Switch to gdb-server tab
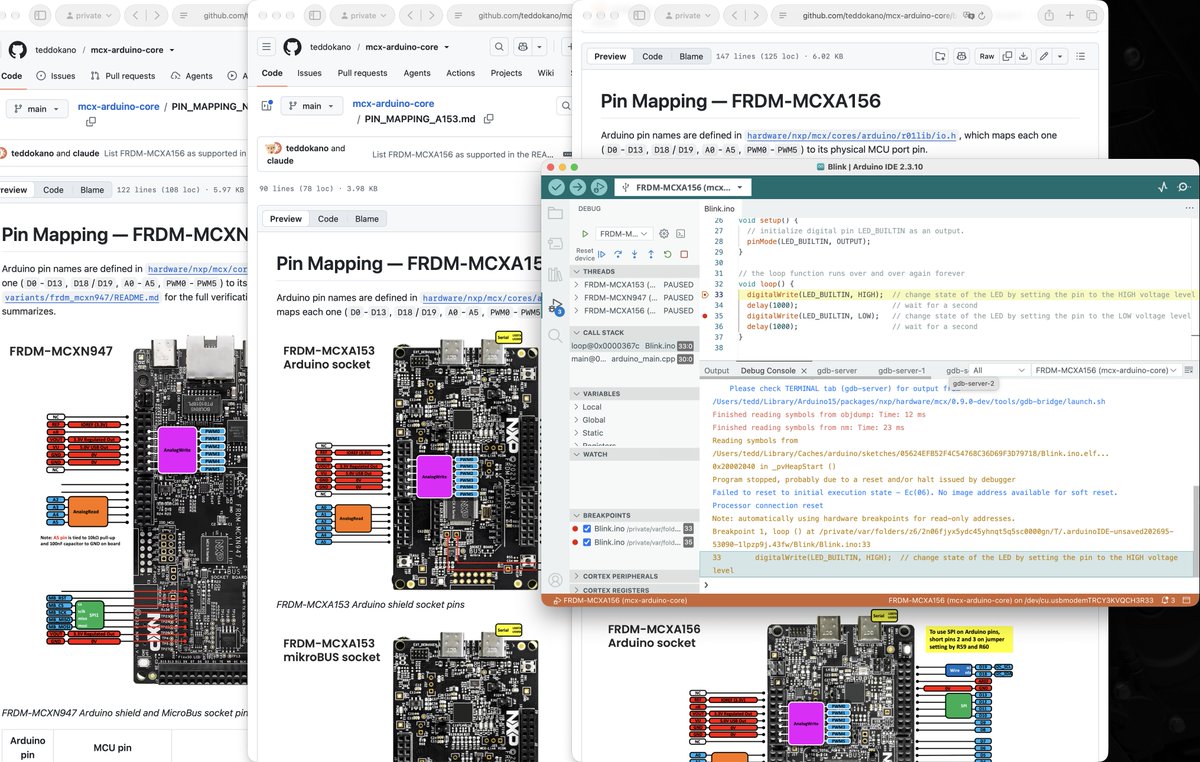Screen dimensions: 1200x762 [x=836, y=370]
